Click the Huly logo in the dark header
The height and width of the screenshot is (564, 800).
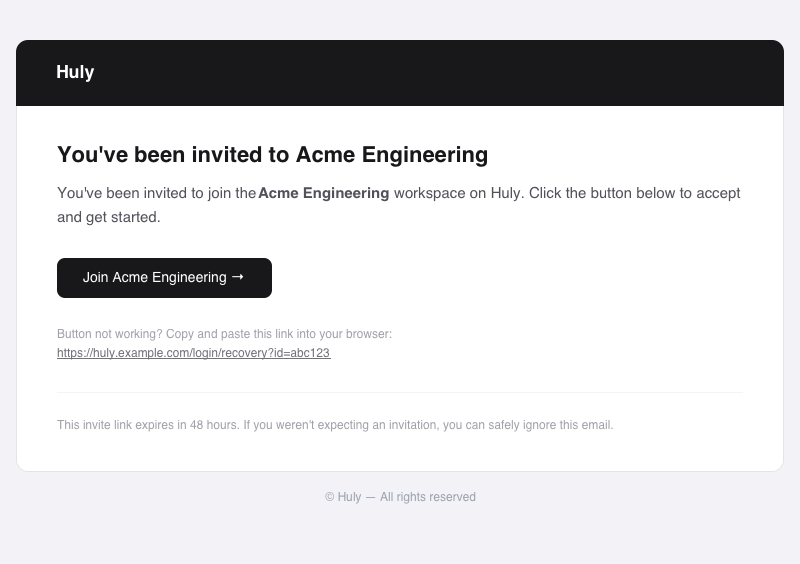(x=75, y=72)
